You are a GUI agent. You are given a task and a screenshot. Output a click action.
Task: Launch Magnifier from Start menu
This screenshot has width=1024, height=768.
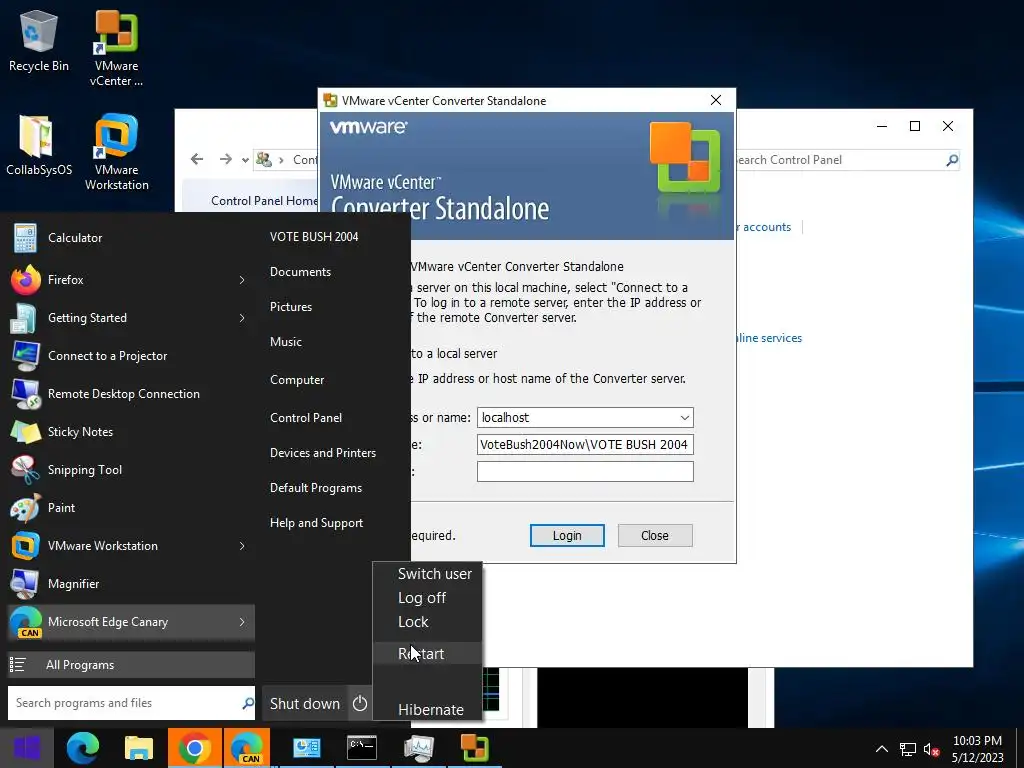pos(131,584)
